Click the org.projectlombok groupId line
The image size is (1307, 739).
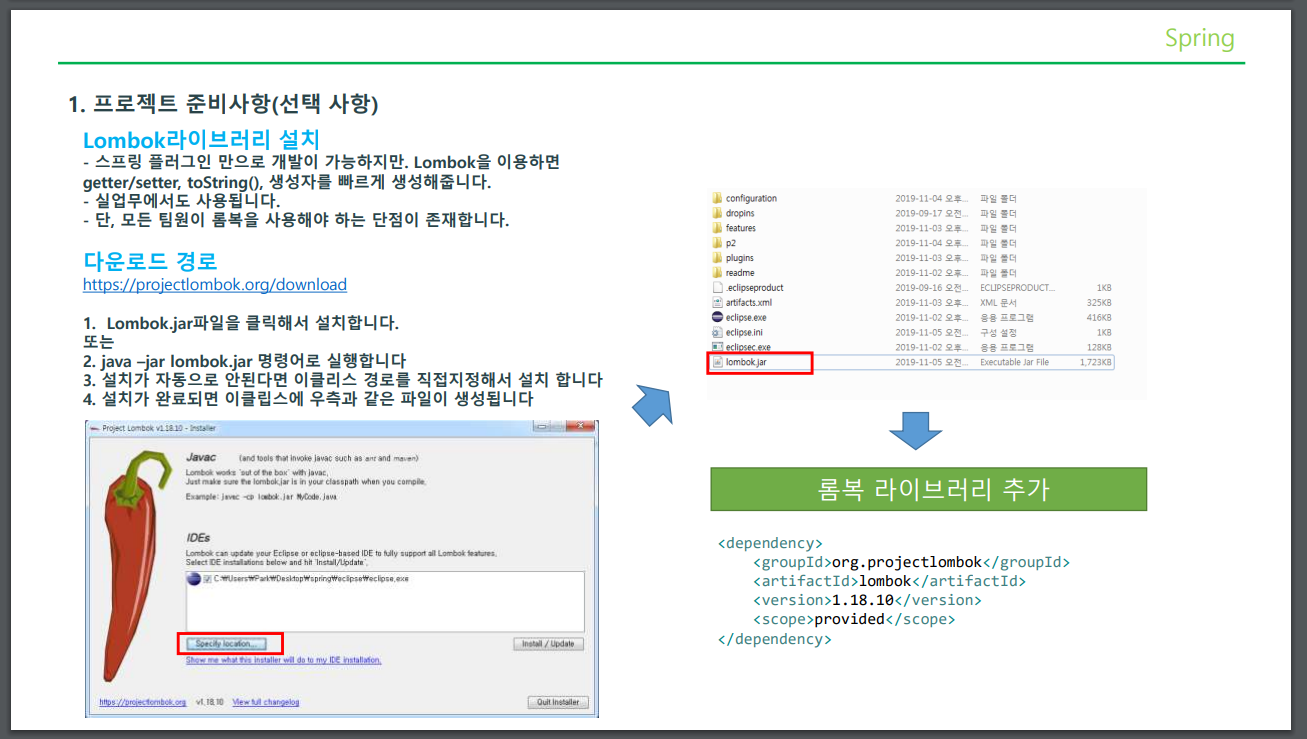point(912,562)
